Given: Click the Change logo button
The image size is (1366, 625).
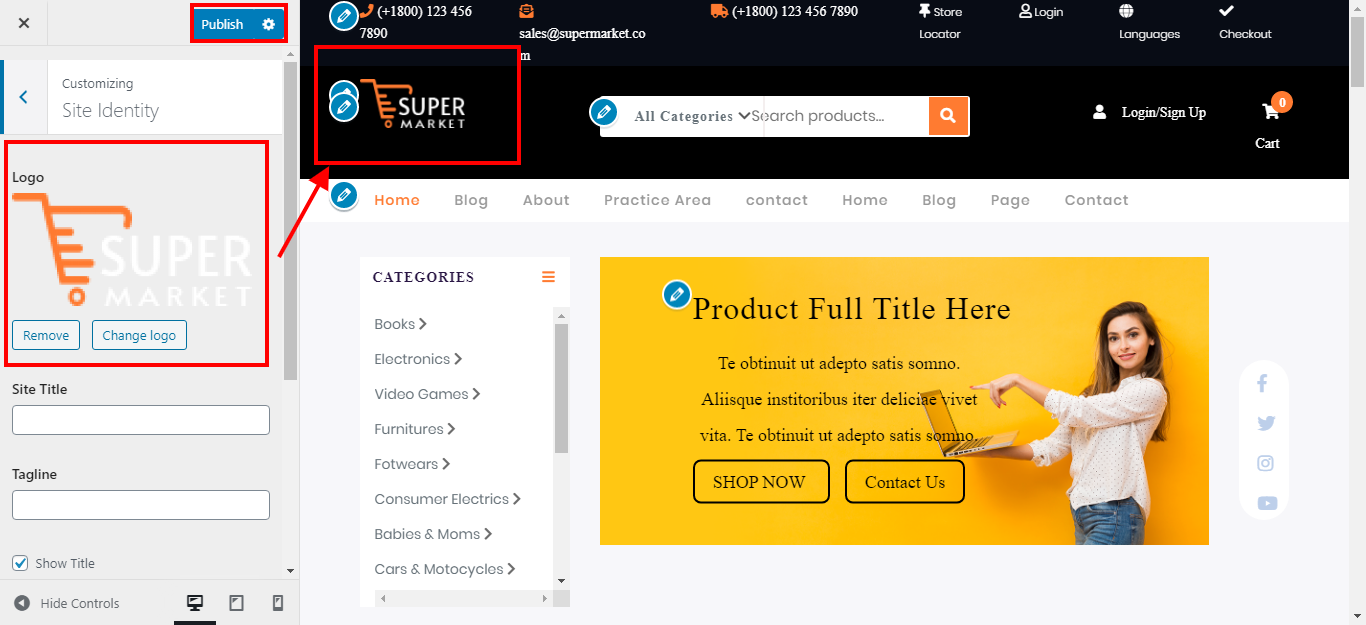Looking at the screenshot, I should click(139, 335).
